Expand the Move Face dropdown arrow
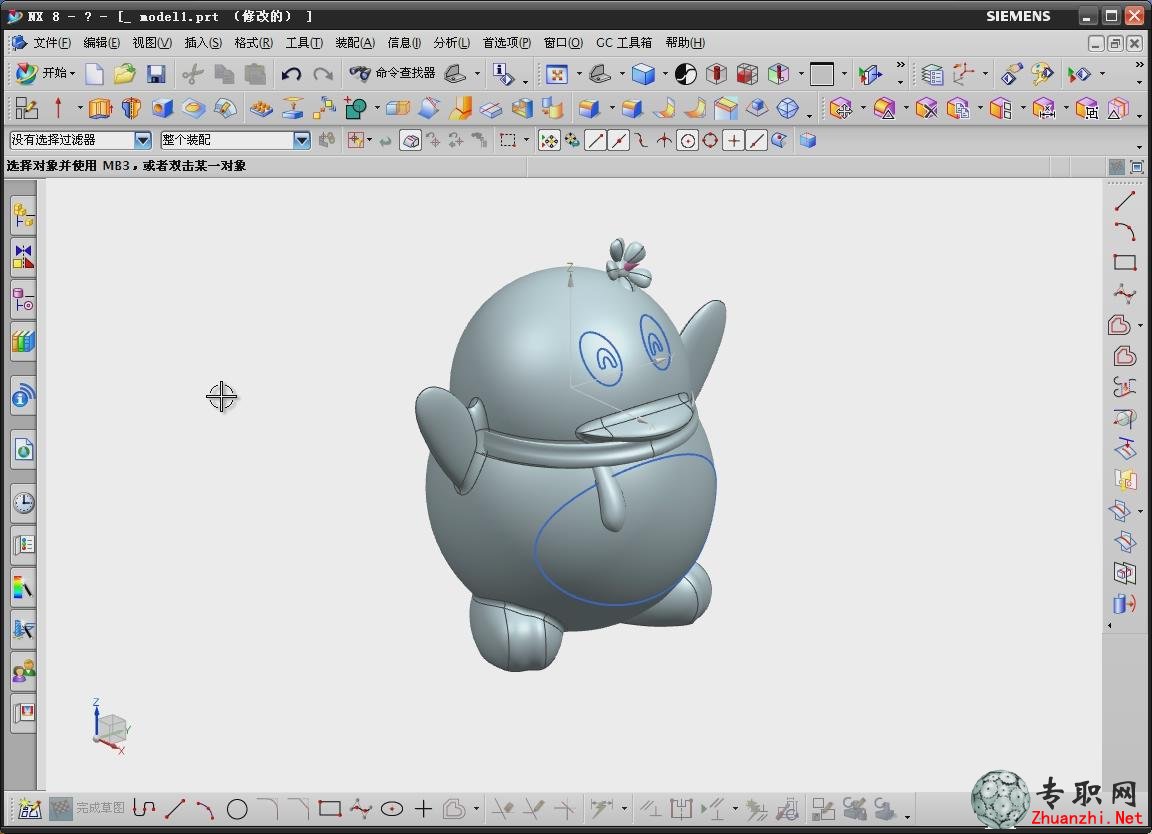 point(863,109)
